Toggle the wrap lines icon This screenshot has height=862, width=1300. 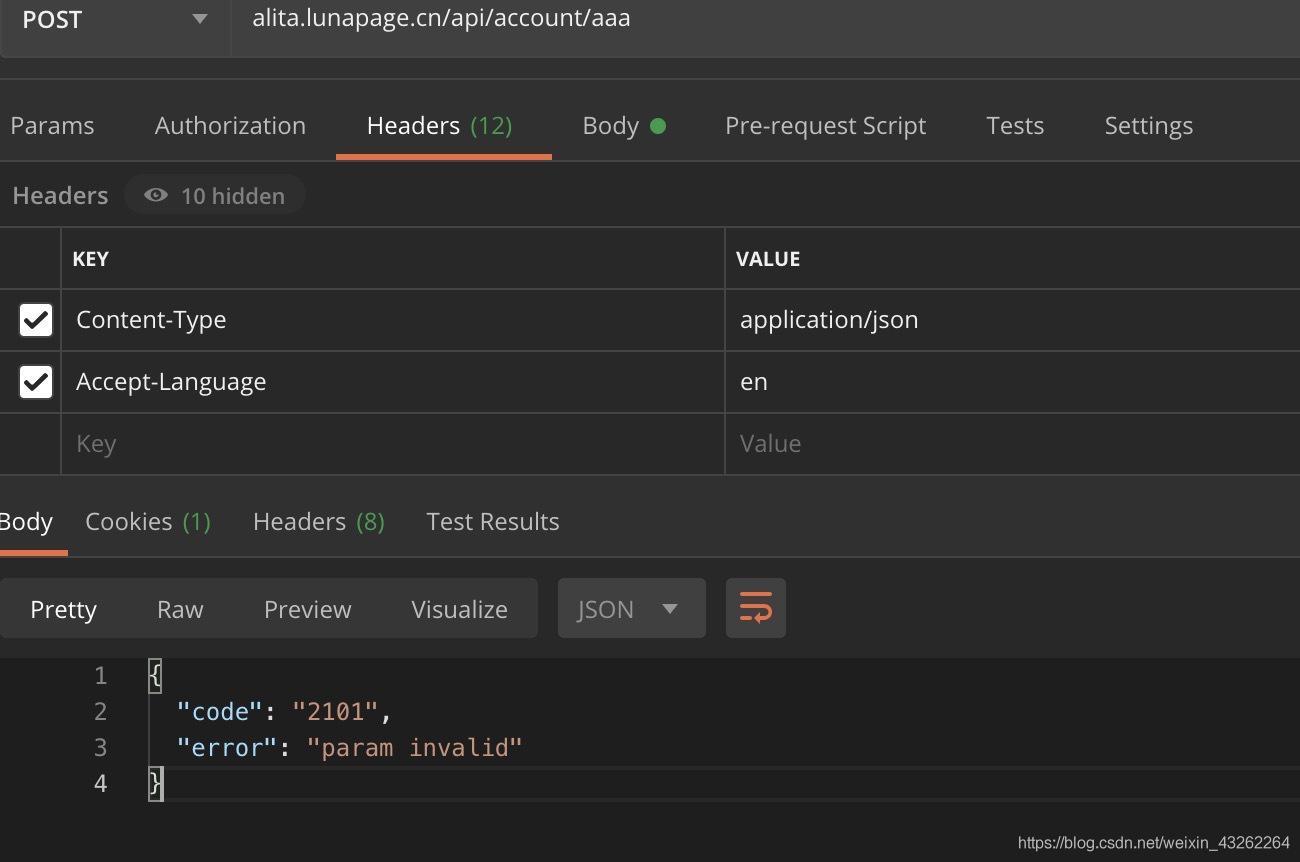pyautogui.click(x=756, y=608)
